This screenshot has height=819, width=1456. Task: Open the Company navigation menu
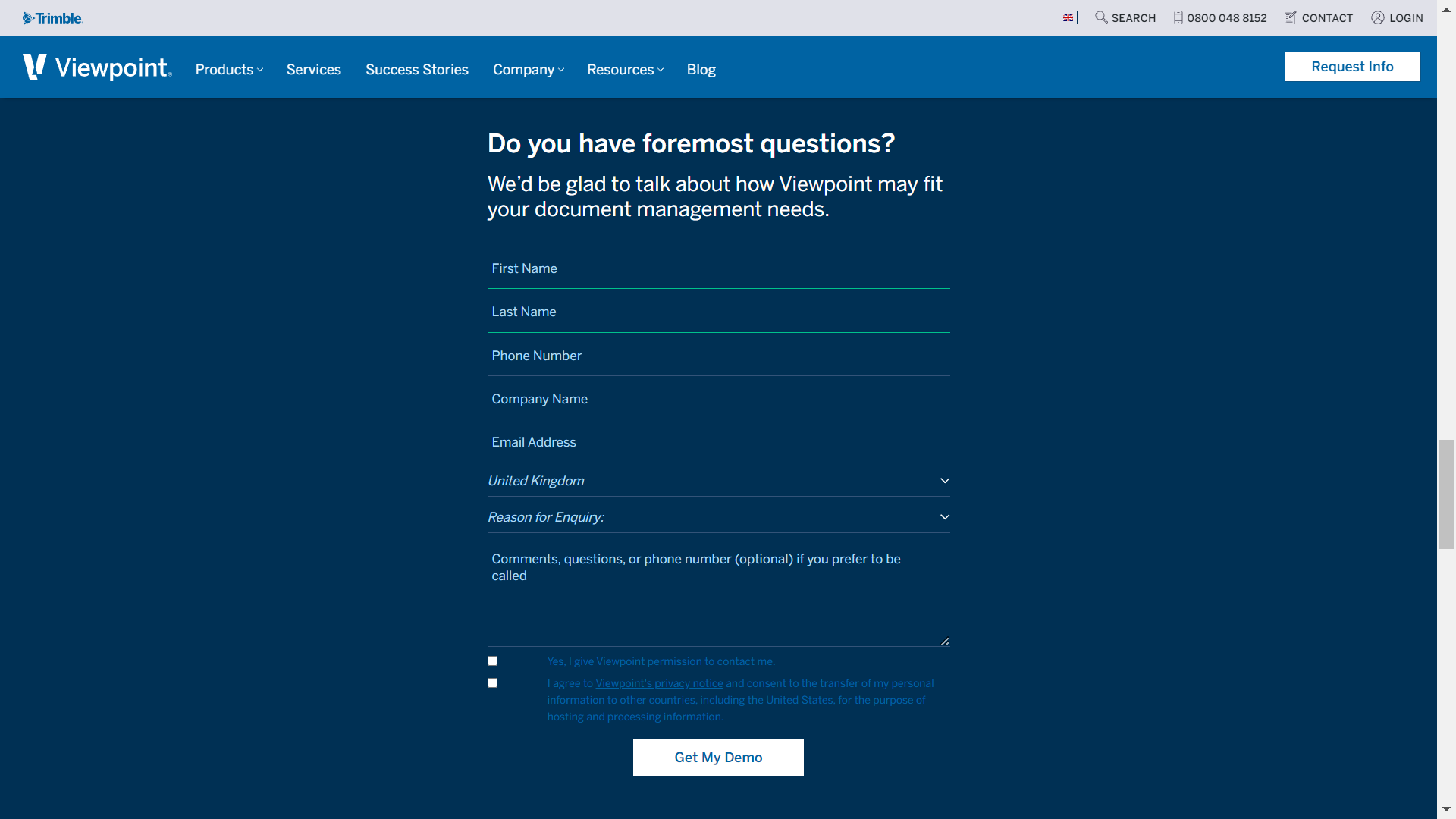pos(528,69)
